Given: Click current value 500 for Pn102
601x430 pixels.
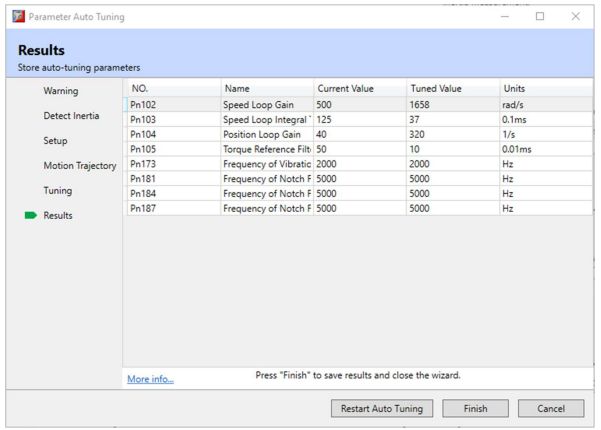Looking at the screenshot, I should (x=360, y=105).
